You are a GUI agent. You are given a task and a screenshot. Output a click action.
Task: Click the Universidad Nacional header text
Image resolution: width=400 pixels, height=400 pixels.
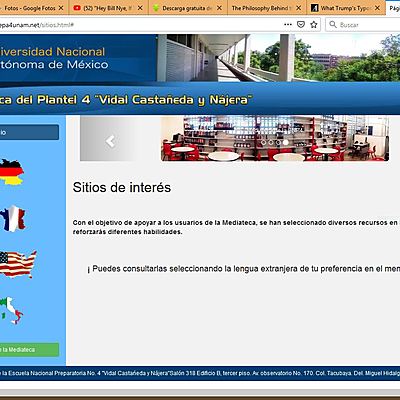point(52,52)
